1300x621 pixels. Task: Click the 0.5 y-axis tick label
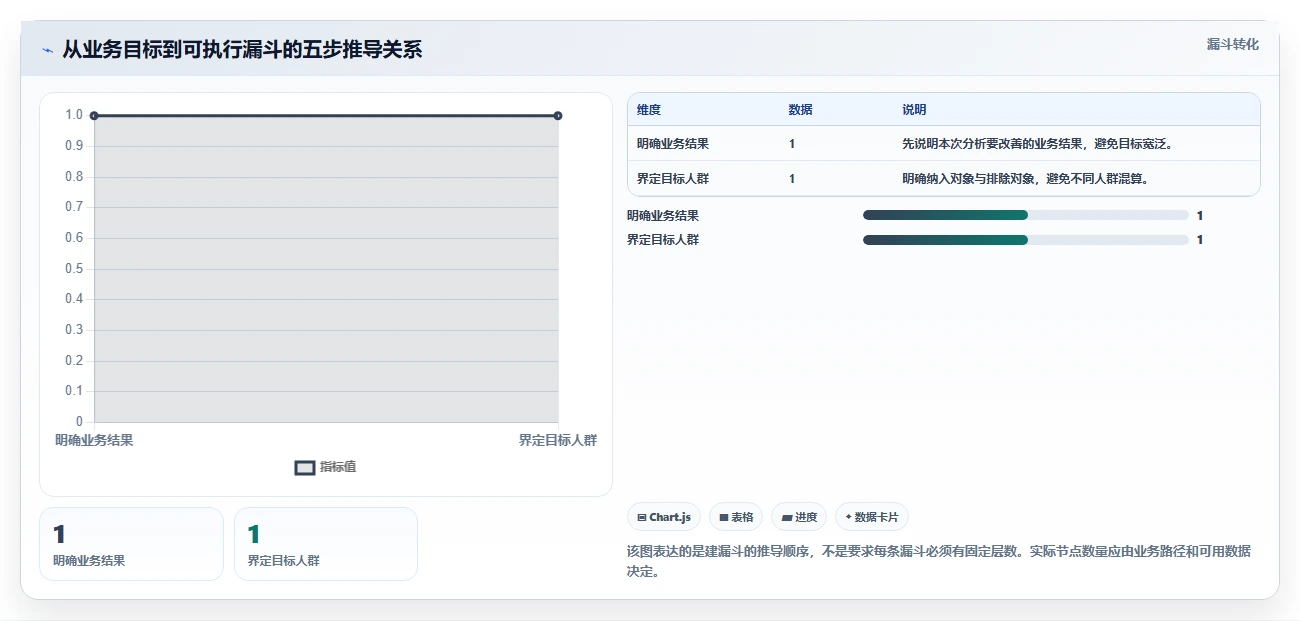pos(74,269)
